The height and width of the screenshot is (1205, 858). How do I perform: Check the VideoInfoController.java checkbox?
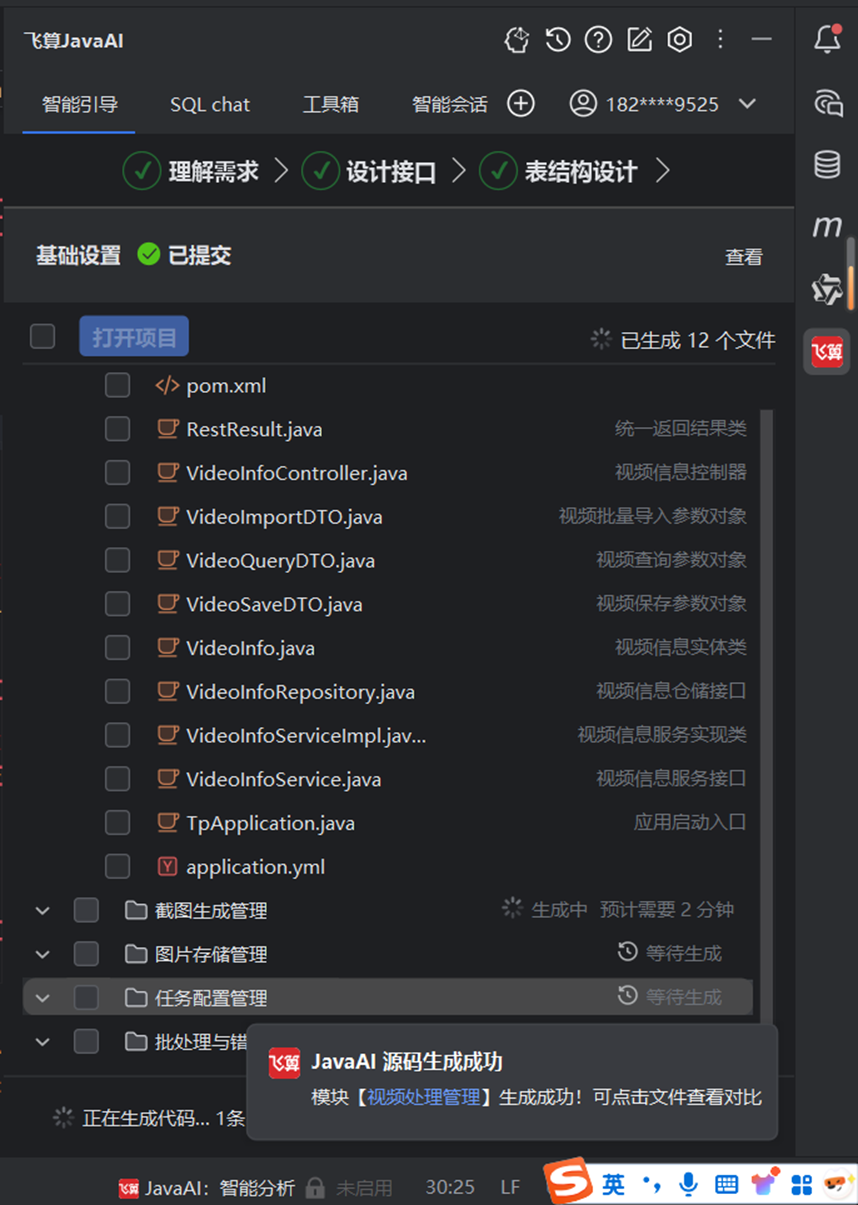[117, 473]
